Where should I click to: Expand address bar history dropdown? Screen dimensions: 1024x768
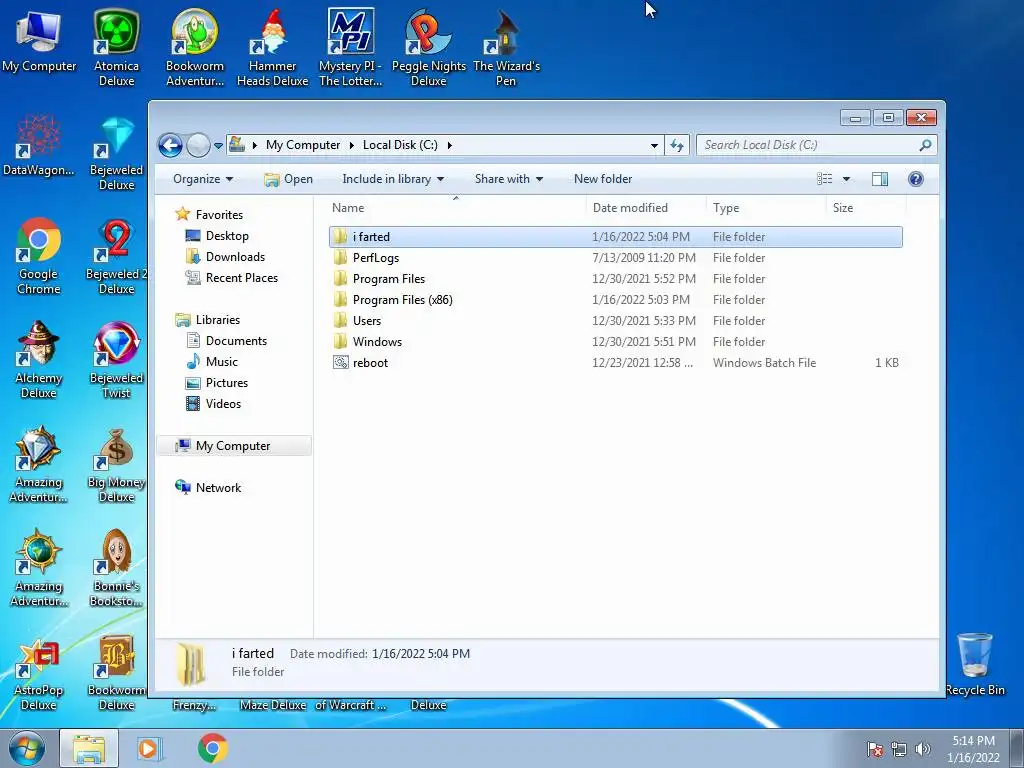coord(654,146)
